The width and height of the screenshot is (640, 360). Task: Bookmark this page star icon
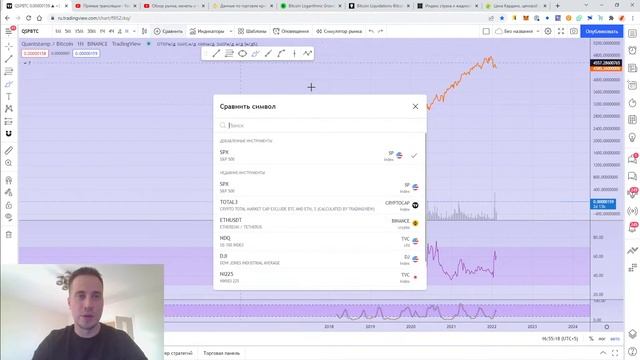pyautogui.click(x=502, y=18)
